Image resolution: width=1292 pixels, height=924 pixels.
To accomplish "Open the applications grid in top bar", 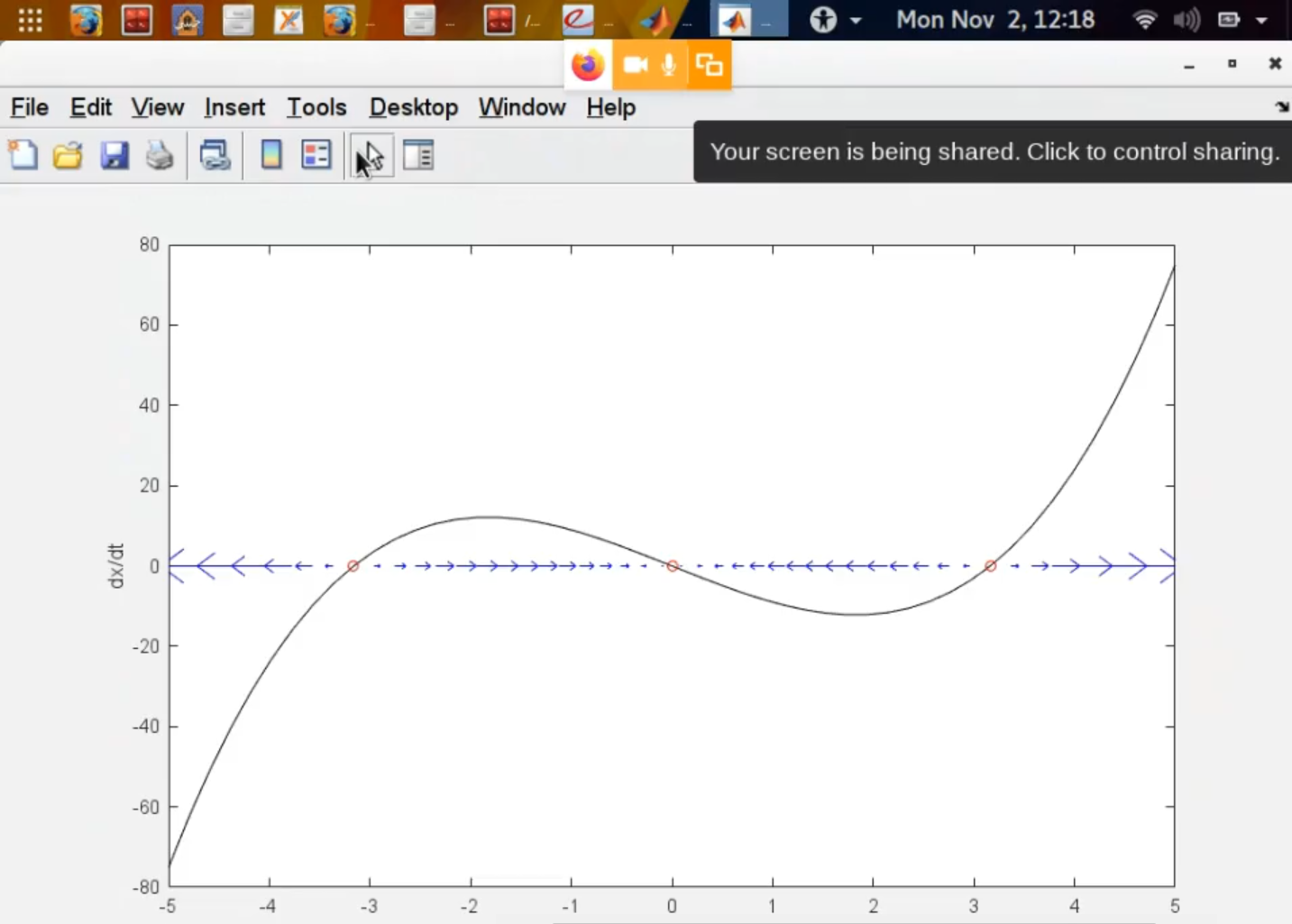I will click(x=30, y=20).
